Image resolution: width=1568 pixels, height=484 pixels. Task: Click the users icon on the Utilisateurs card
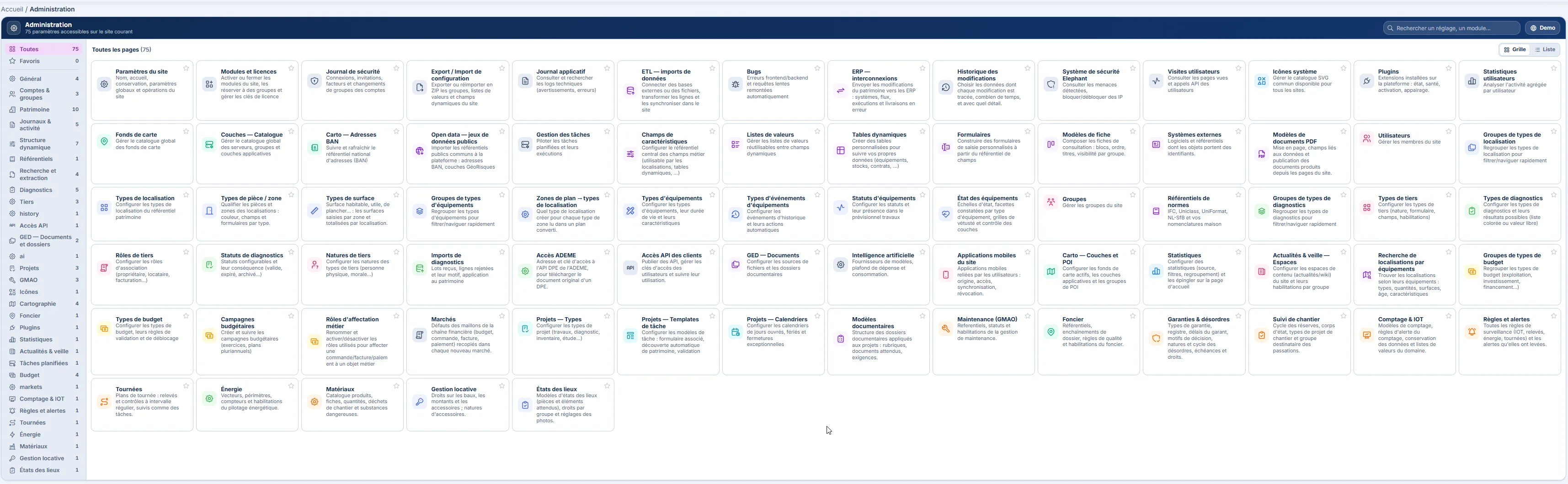(1366, 139)
